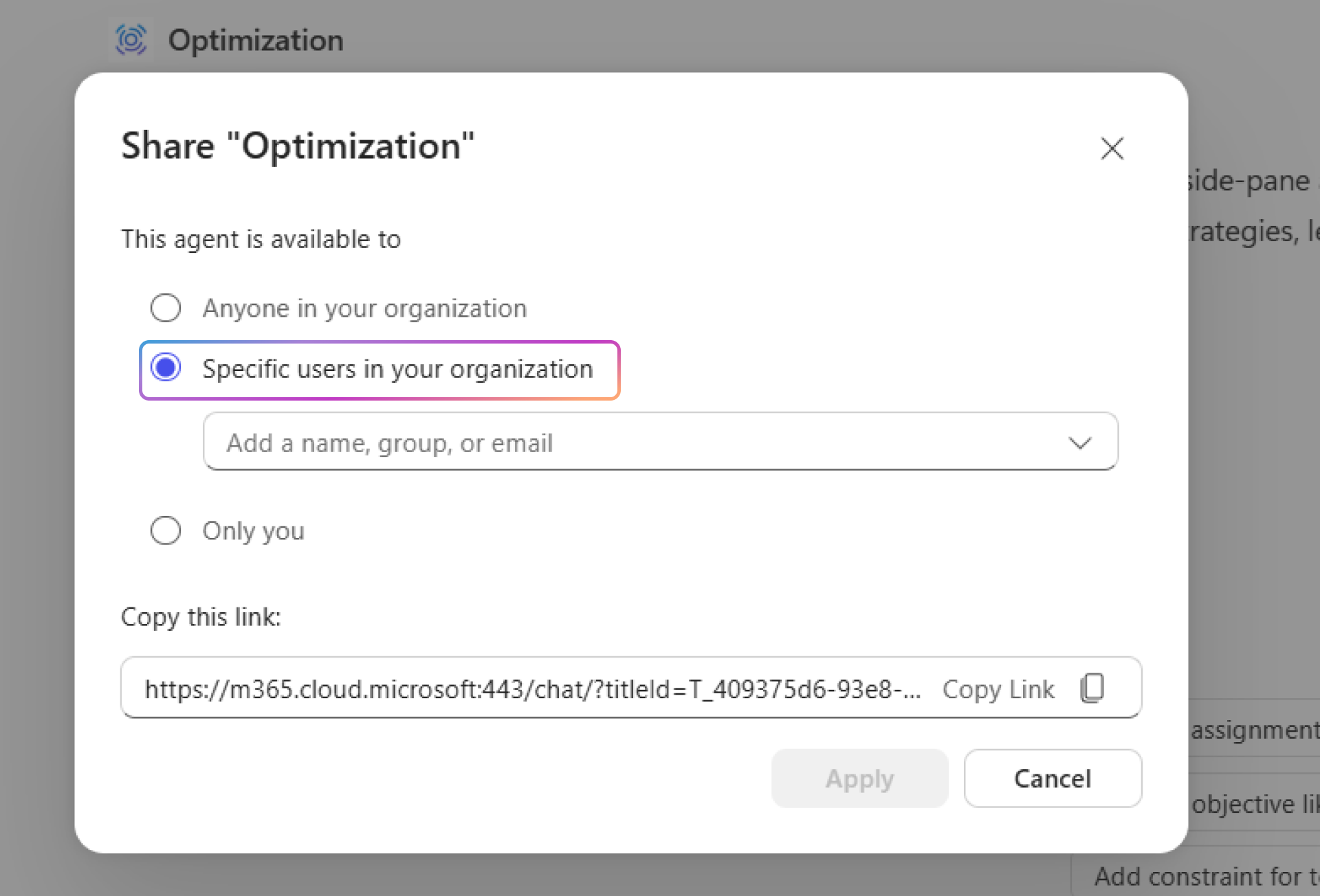Click the Optimization agent icon
1320x896 pixels.
pyautogui.click(x=131, y=40)
